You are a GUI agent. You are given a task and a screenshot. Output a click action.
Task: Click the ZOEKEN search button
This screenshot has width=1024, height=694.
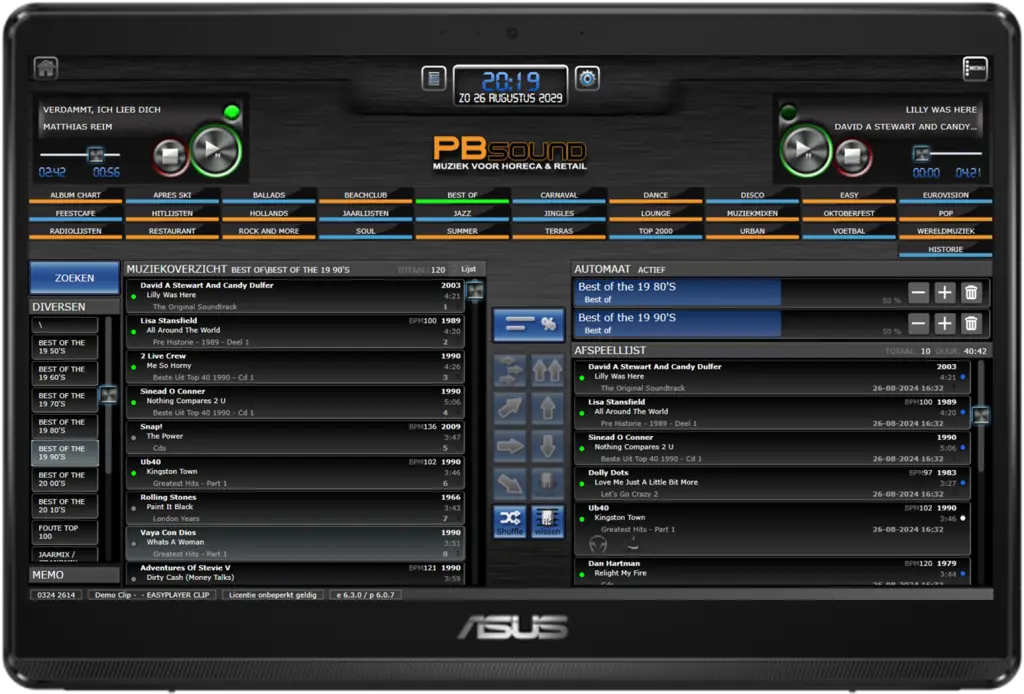(75, 278)
